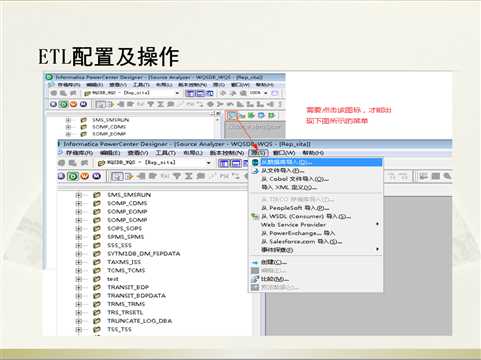Click the green D tool icon in back window
Viewport: 481px width, 360px height.
coord(63,104)
